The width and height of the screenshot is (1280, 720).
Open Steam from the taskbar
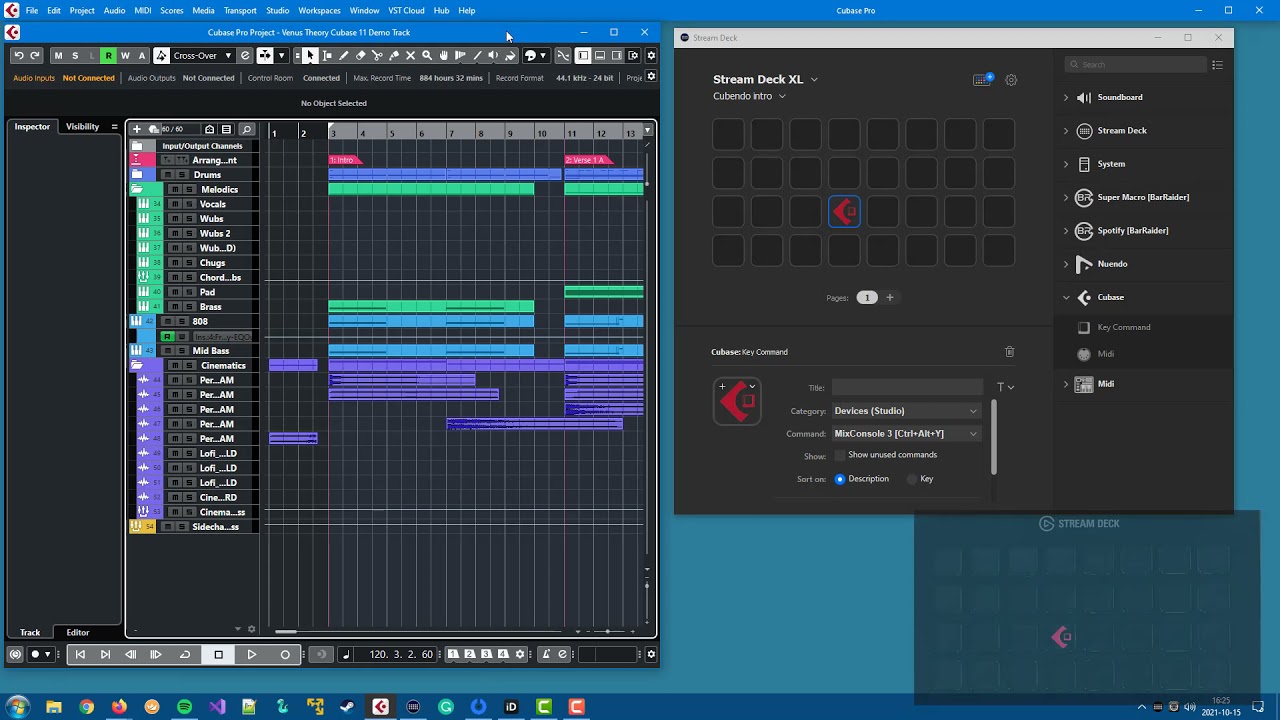[347, 707]
